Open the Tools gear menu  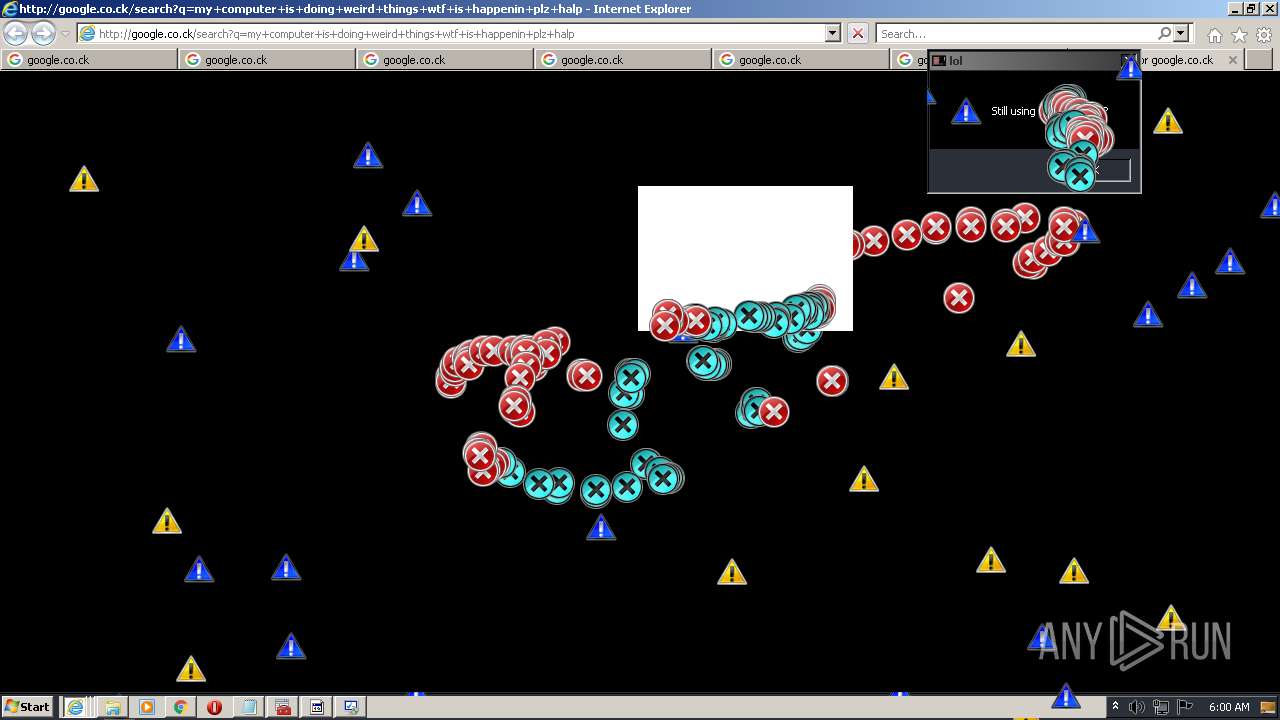click(x=1263, y=34)
